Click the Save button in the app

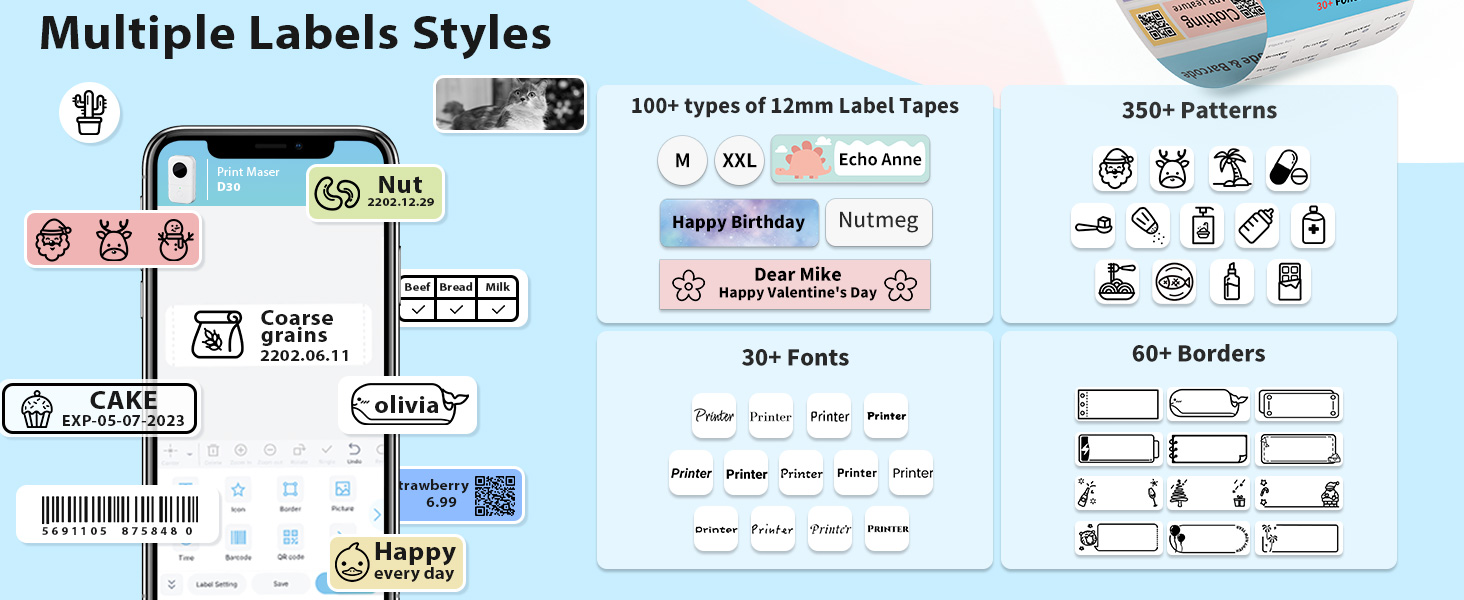click(281, 584)
